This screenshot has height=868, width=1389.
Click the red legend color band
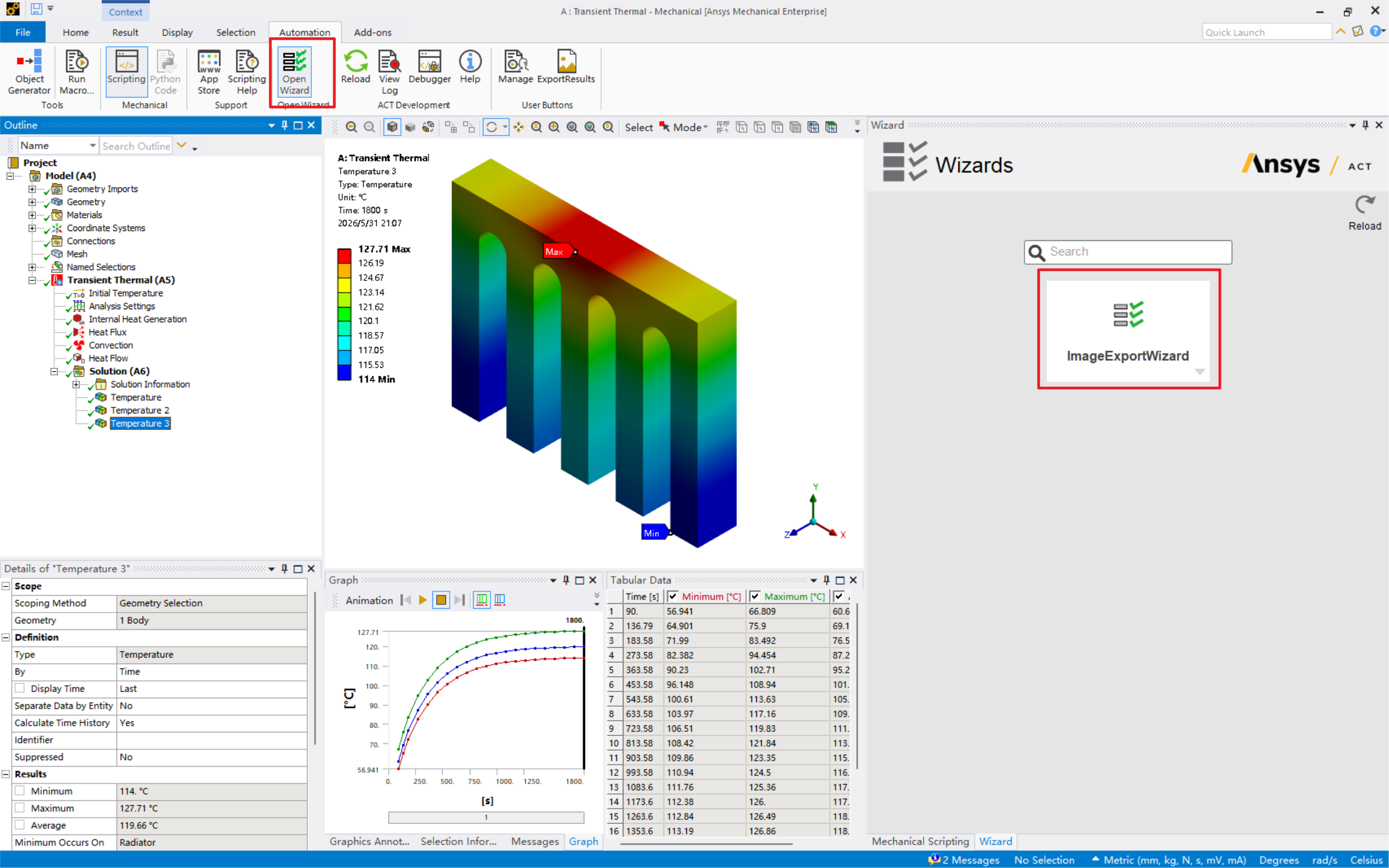(345, 256)
